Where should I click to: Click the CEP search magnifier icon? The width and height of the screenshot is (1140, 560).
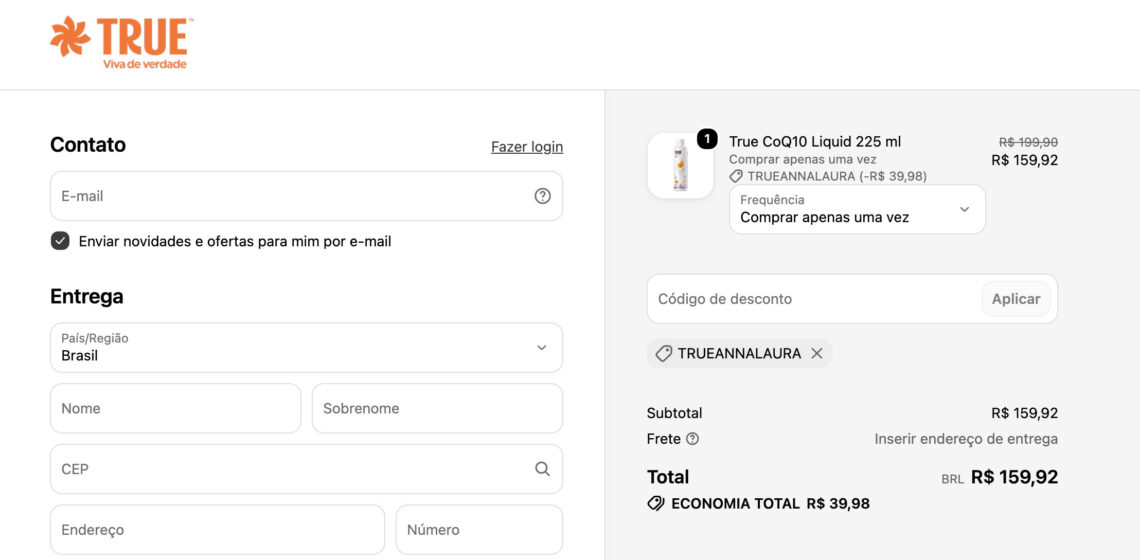[542, 469]
